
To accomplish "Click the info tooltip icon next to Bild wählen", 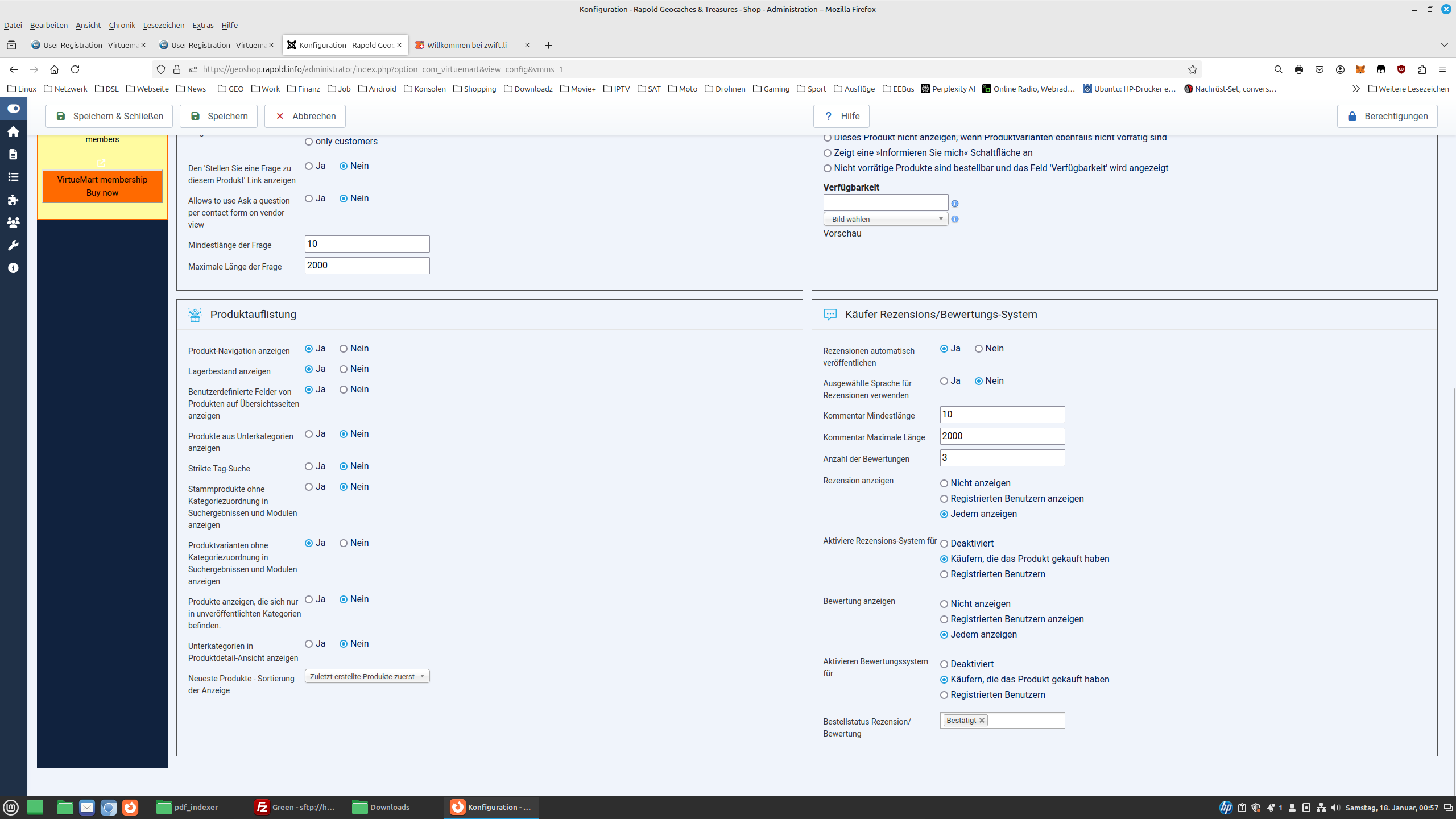I will (955, 219).
